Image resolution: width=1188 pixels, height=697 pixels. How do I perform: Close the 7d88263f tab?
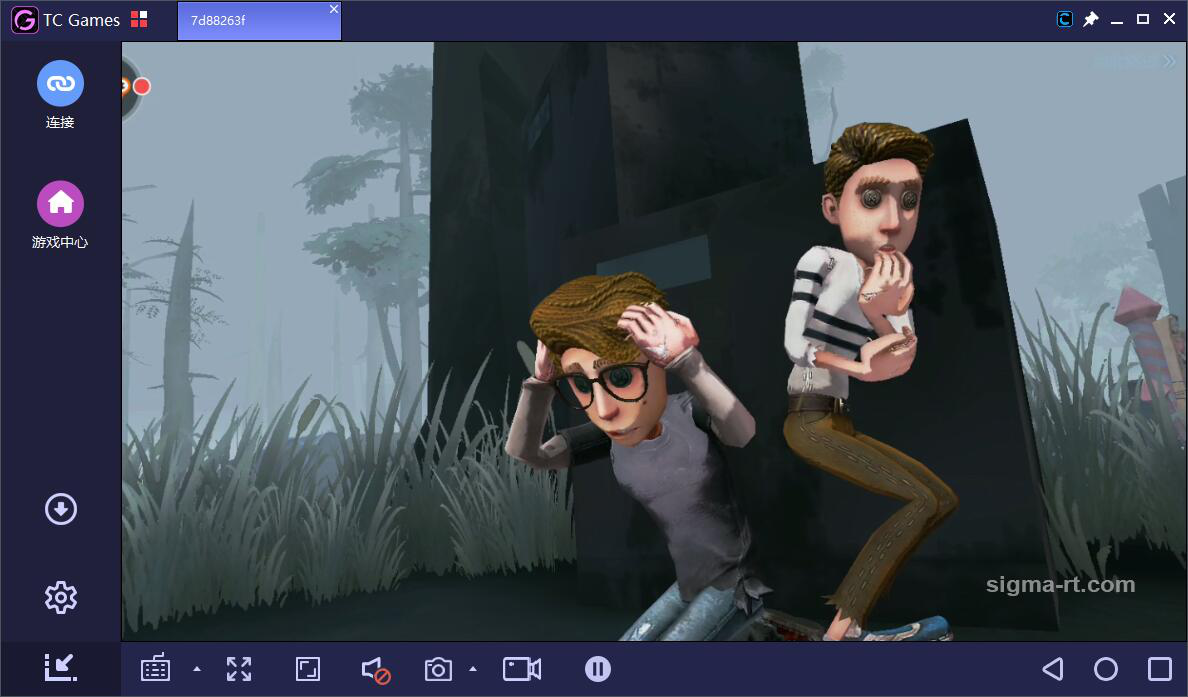(333, 9)
